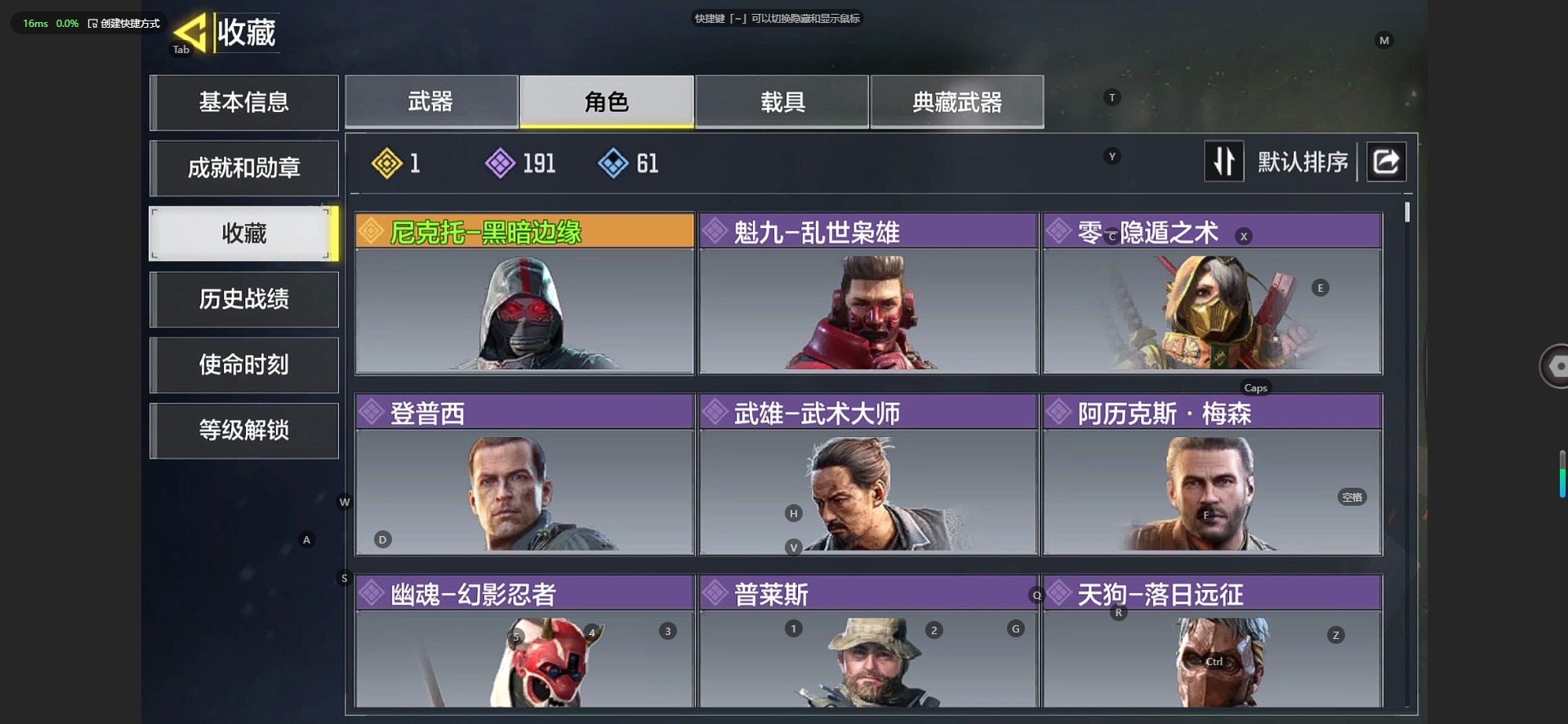Select the 魁九-乱世枭雄 character card

(x=868, y=293)
